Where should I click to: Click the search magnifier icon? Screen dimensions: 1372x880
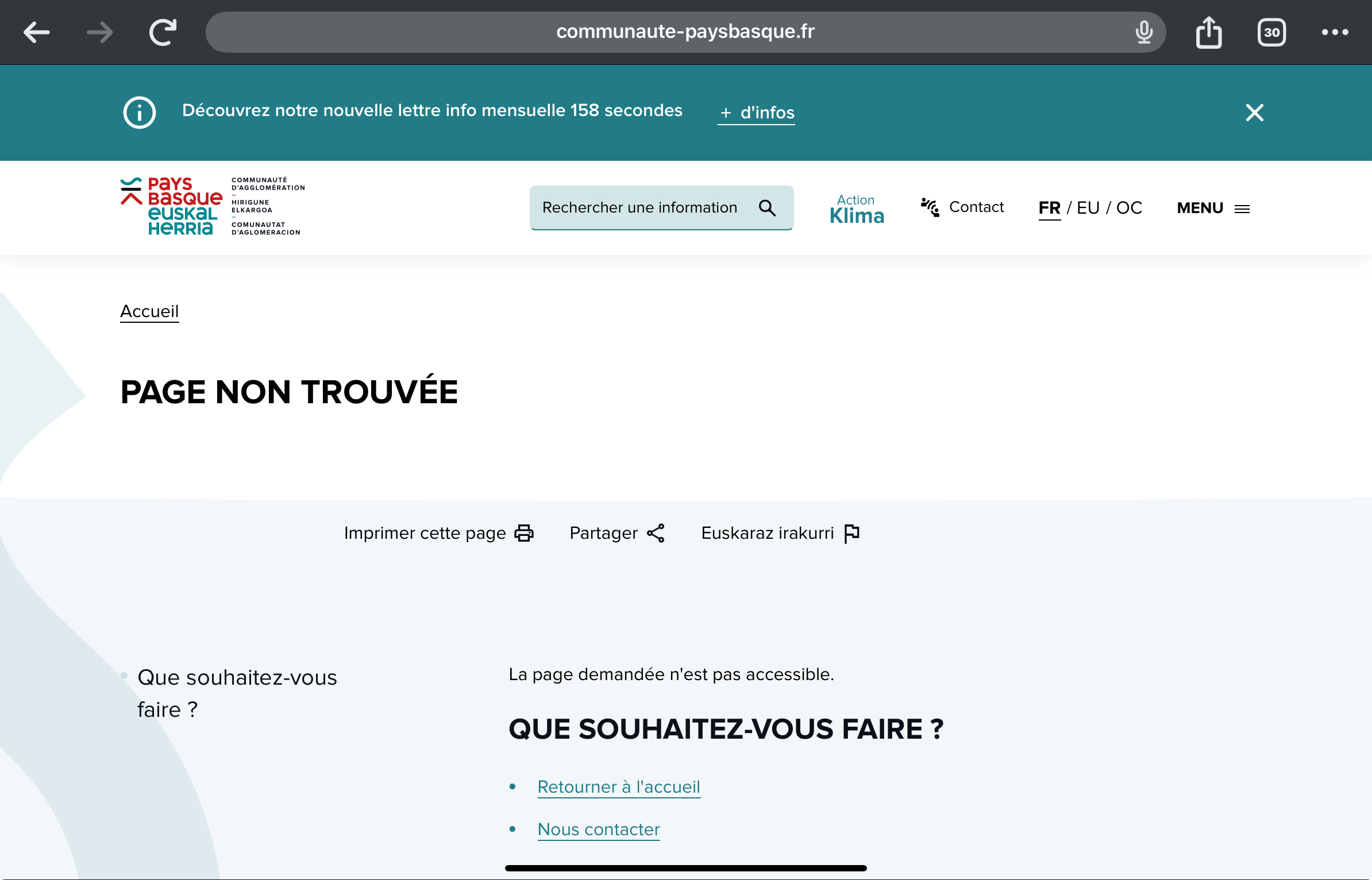pyautogui.click(x=767, y=207)
